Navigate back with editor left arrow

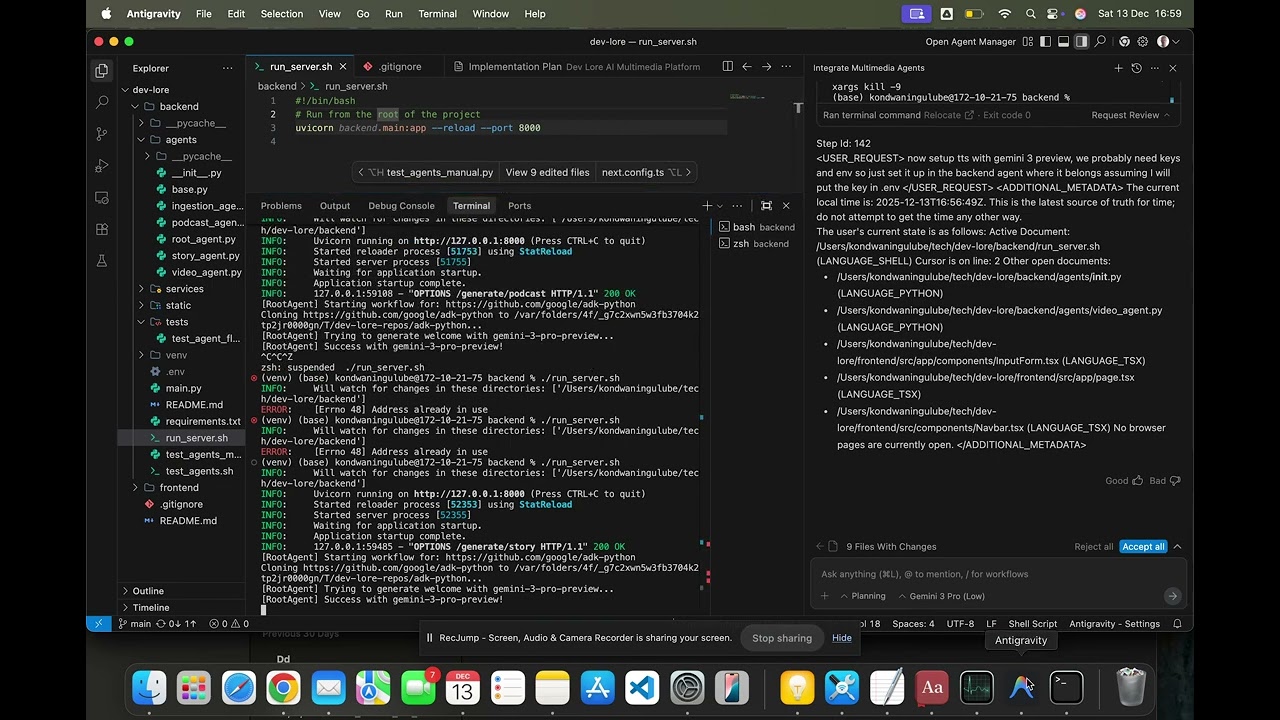746,66
